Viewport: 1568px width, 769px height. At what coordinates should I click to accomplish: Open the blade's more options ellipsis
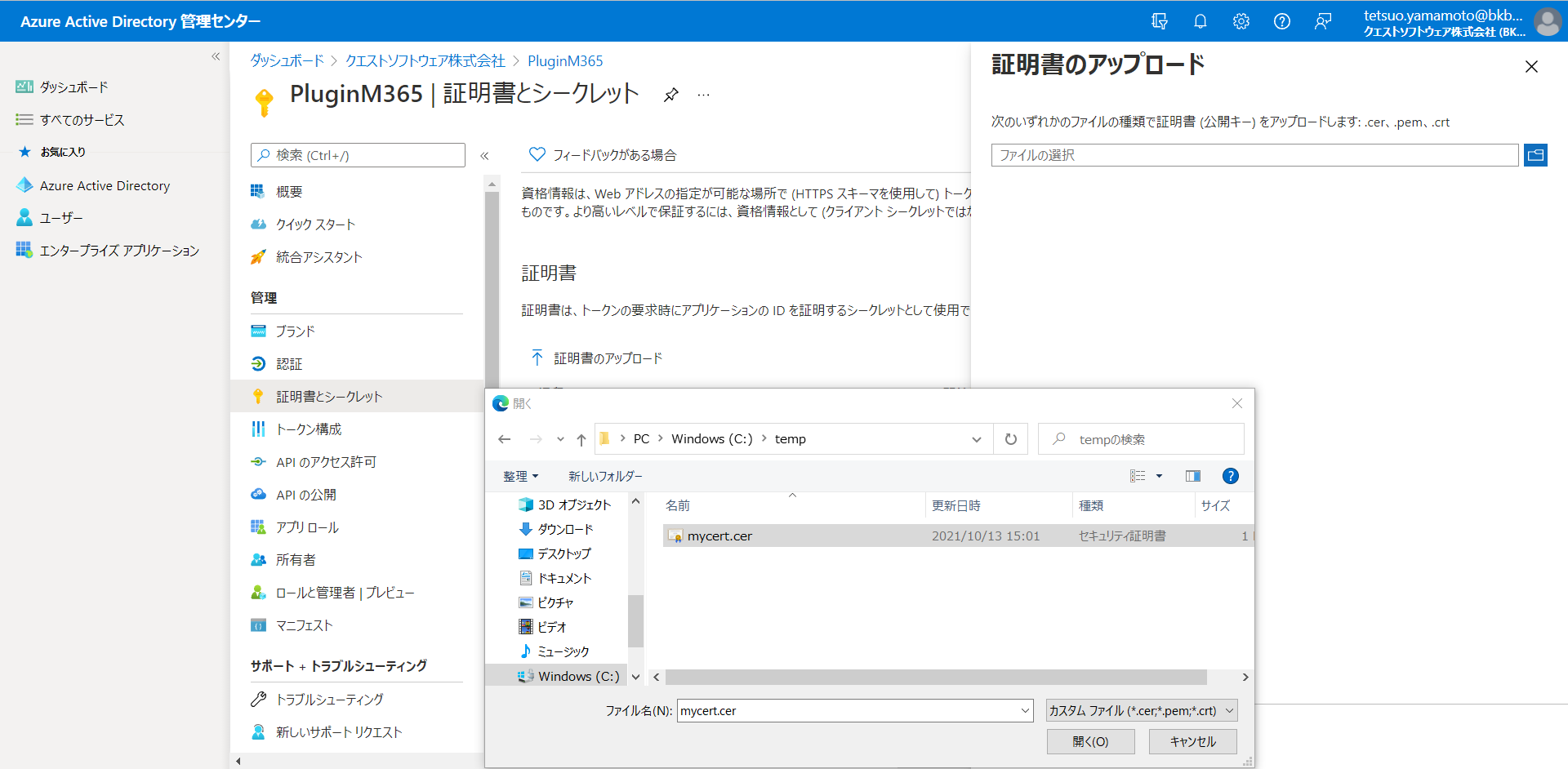pos(703,95)
